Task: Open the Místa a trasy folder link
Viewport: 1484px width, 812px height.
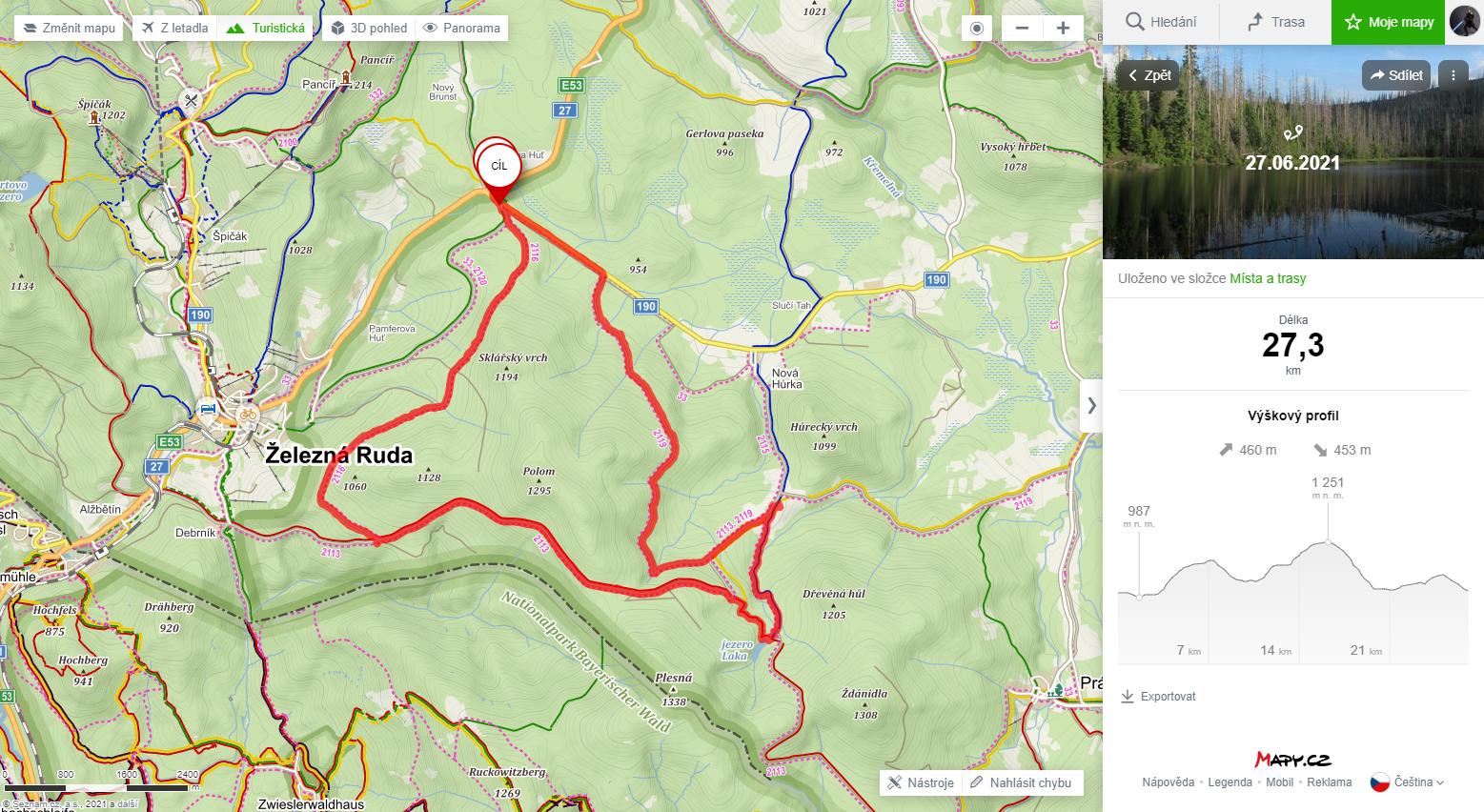Action: coord(1268,278)
